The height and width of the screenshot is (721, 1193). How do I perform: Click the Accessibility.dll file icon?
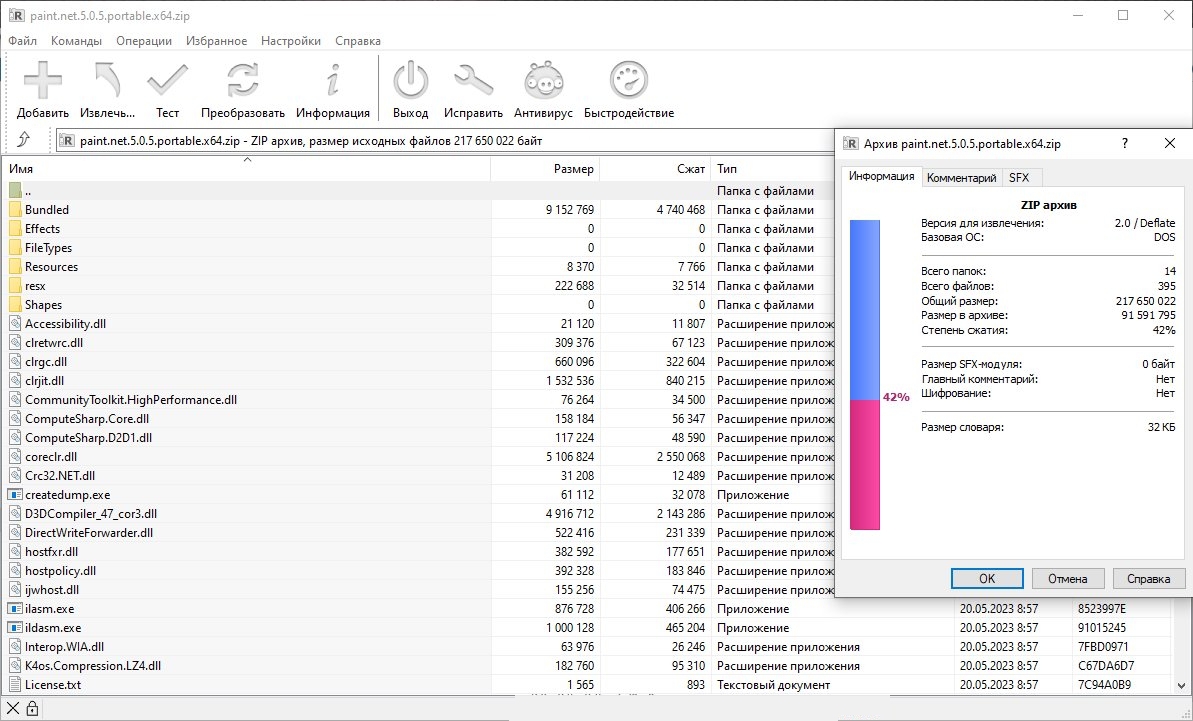pyautogui.click(x=15, y=324)
